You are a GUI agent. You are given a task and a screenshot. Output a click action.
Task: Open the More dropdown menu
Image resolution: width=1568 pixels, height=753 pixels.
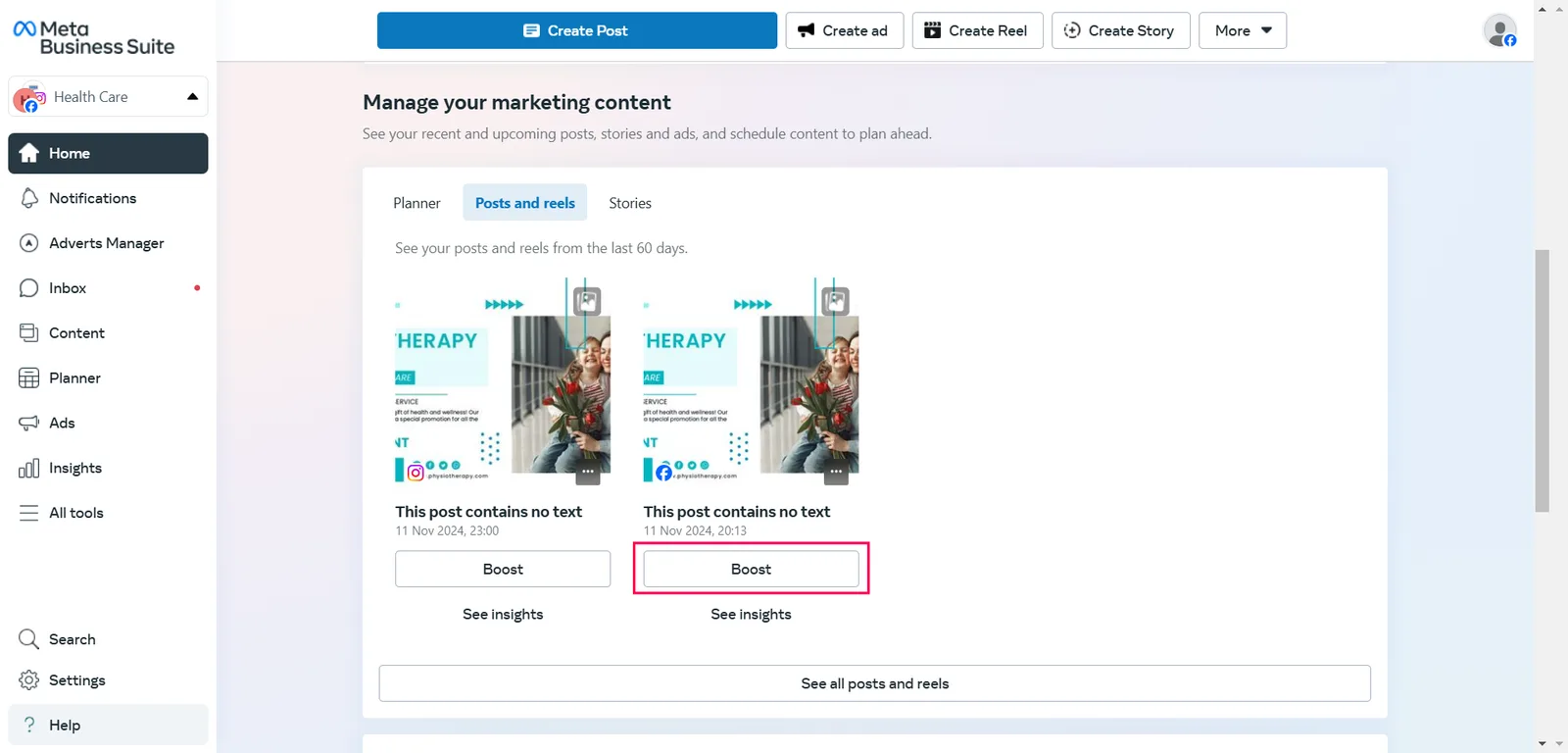[1243, 30]
